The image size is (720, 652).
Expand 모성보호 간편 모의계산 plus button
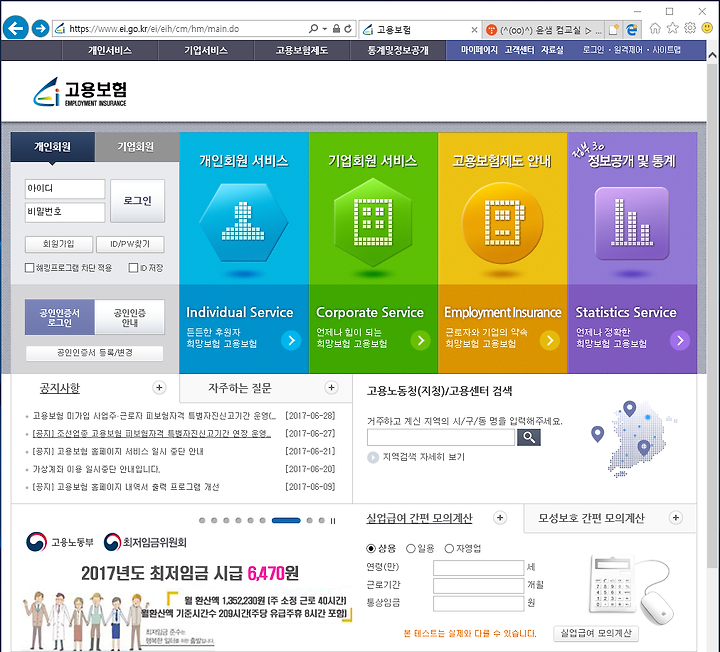pyautogui.click(x=675, y=518)
